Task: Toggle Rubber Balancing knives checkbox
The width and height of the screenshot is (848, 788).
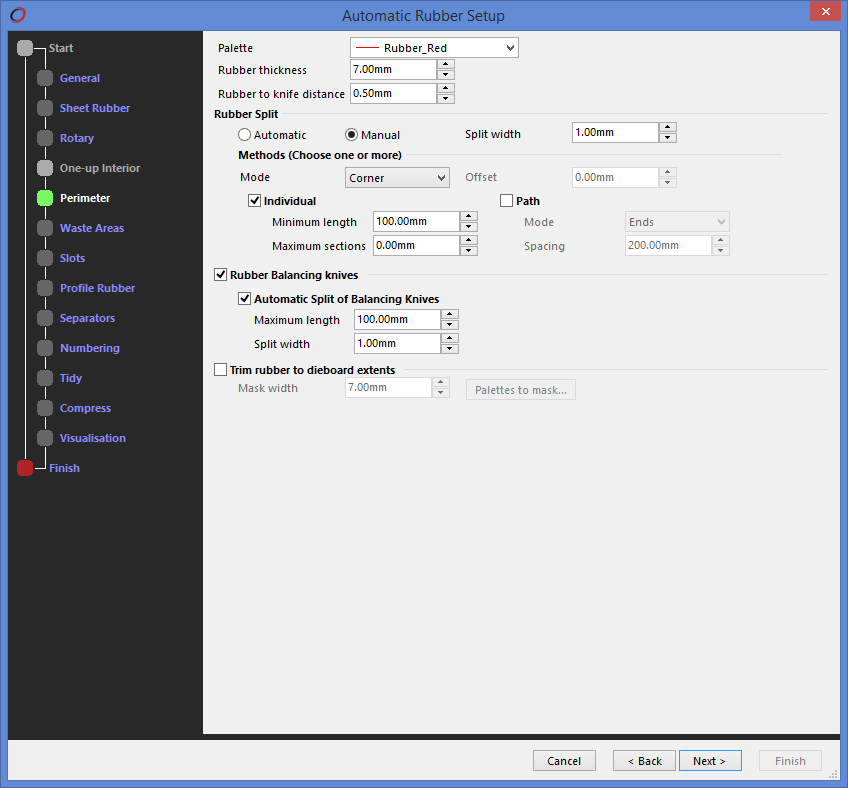Action: 221,275
